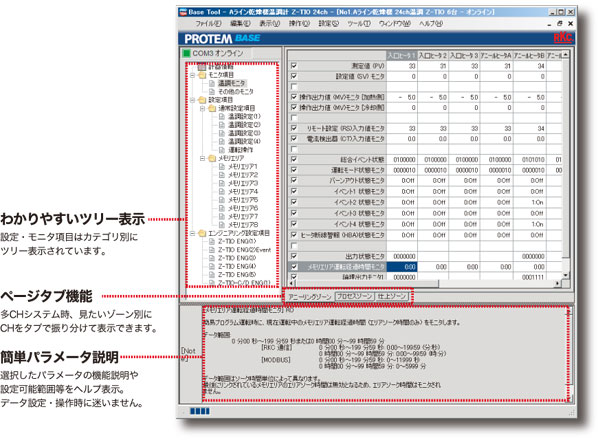600x442 pixels.
Task: Toggle the 操作出力値 (MV)モニタ [加熱側] checkbox
Action: click(x=294, y=97)
